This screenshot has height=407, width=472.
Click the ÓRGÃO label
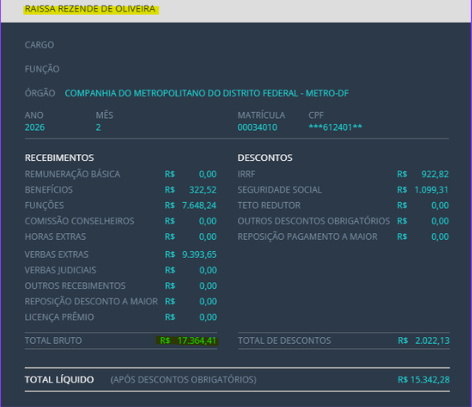pyautogui.click(x=40, y=93)
